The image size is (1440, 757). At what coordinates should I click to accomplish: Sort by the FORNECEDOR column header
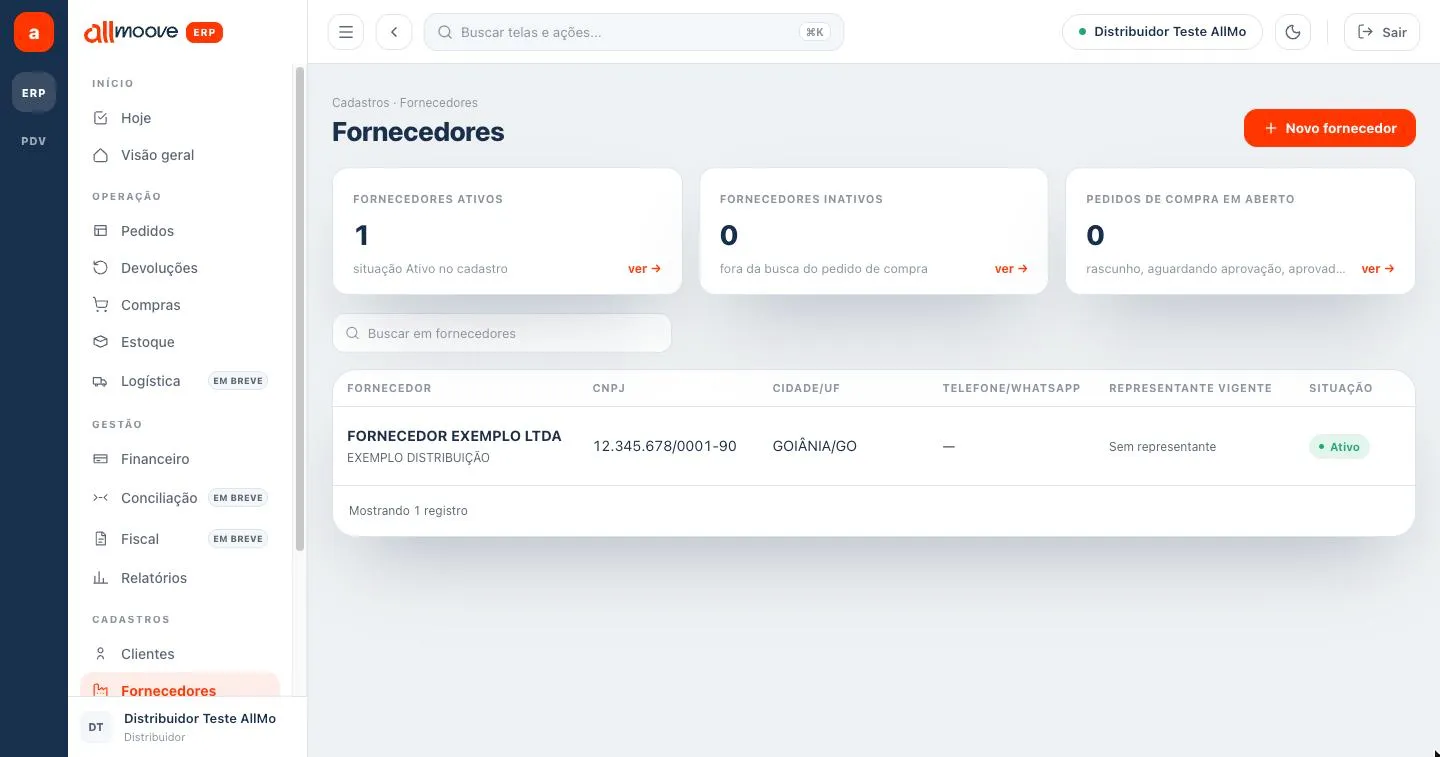point(389,388)
